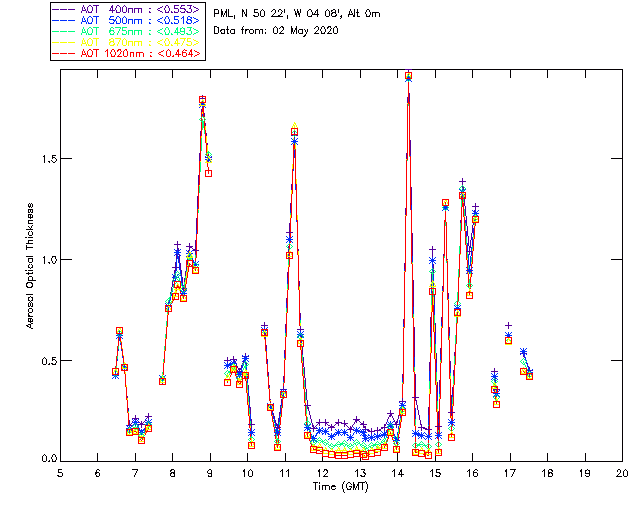The height and width of the screenshot is (512, 640).
Task: Click the 20 tick label on time axis
Action: (622, 473)
